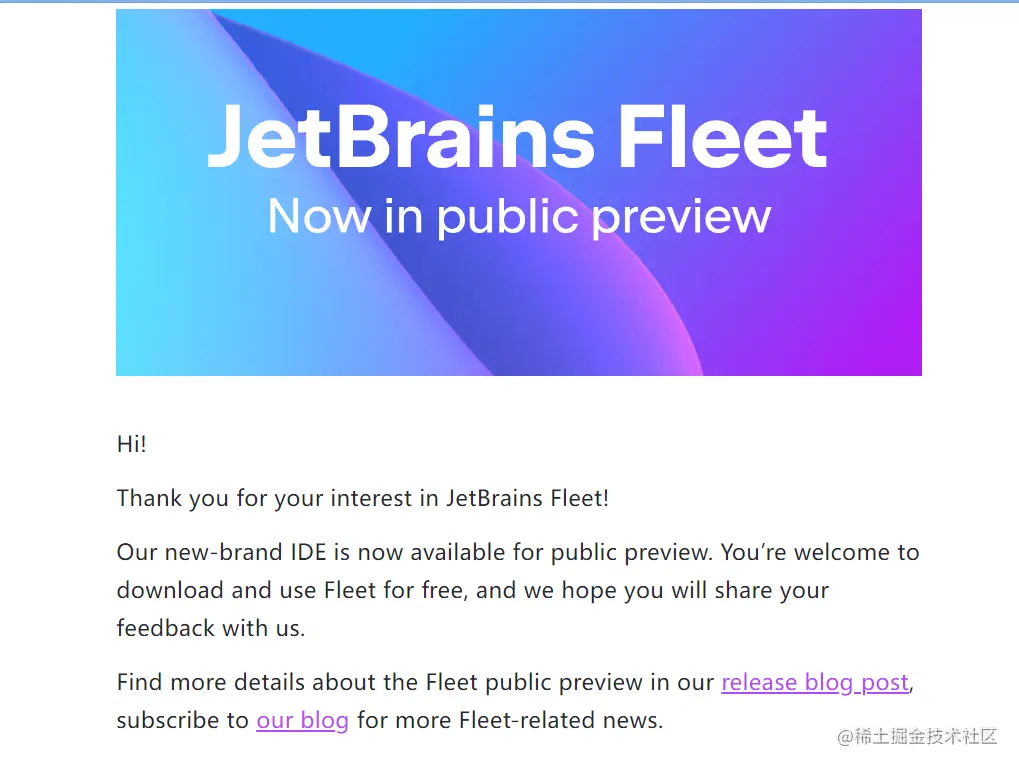Click the "subscribe to" text
Image resolution: width=1019 pixels, height=768 pixels.
182,720
